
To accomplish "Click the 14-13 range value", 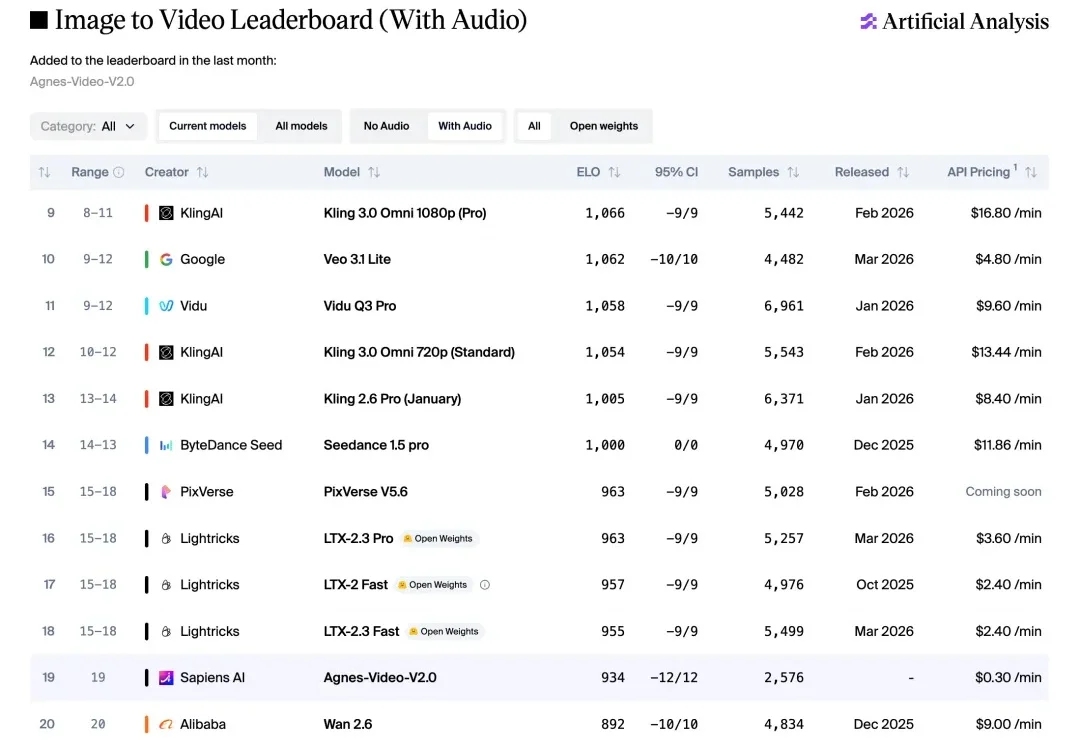I will (x=98, y=446).
